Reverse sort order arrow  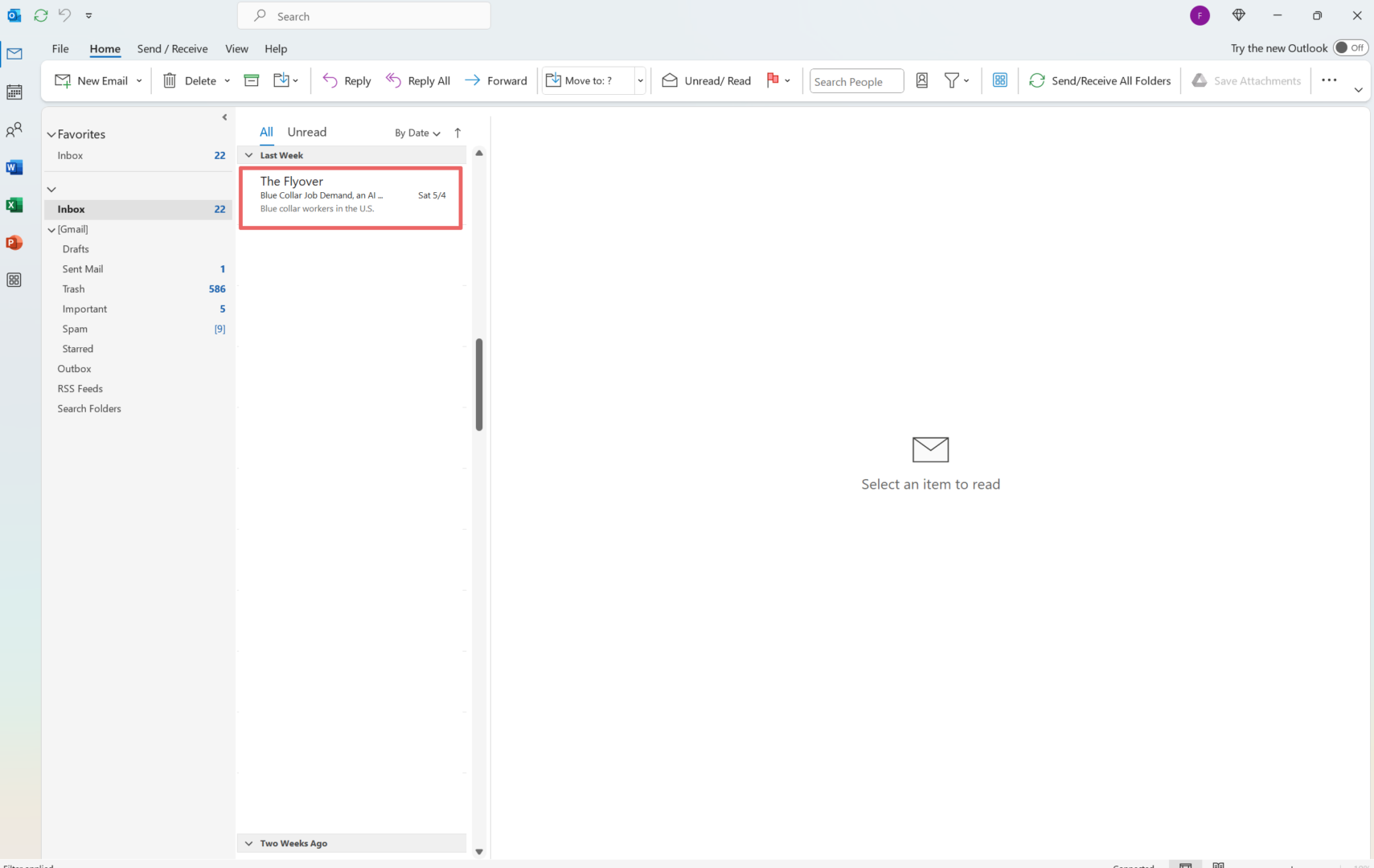pos(457,133)
